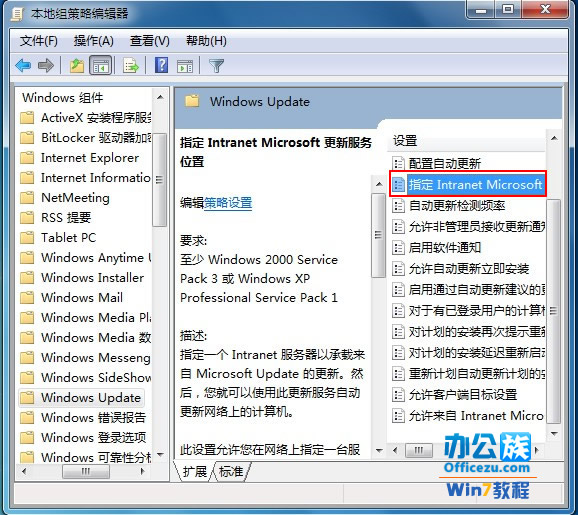The width and height of the screenshot is (578, 515).
Task: Click the 策略设置 link
Action: [x=228, y=202]
